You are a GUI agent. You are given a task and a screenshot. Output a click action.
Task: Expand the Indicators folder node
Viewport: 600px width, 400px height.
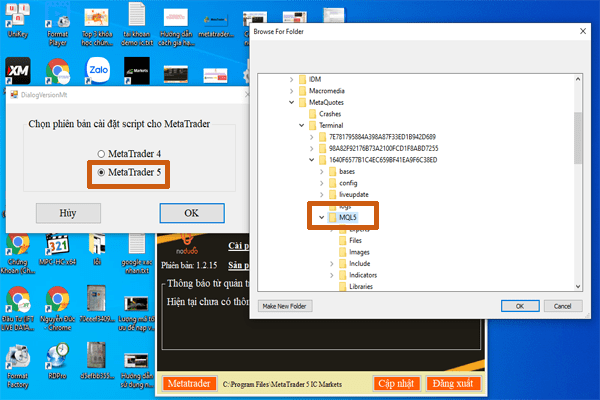pyautogui.click(x=332, y=275)
